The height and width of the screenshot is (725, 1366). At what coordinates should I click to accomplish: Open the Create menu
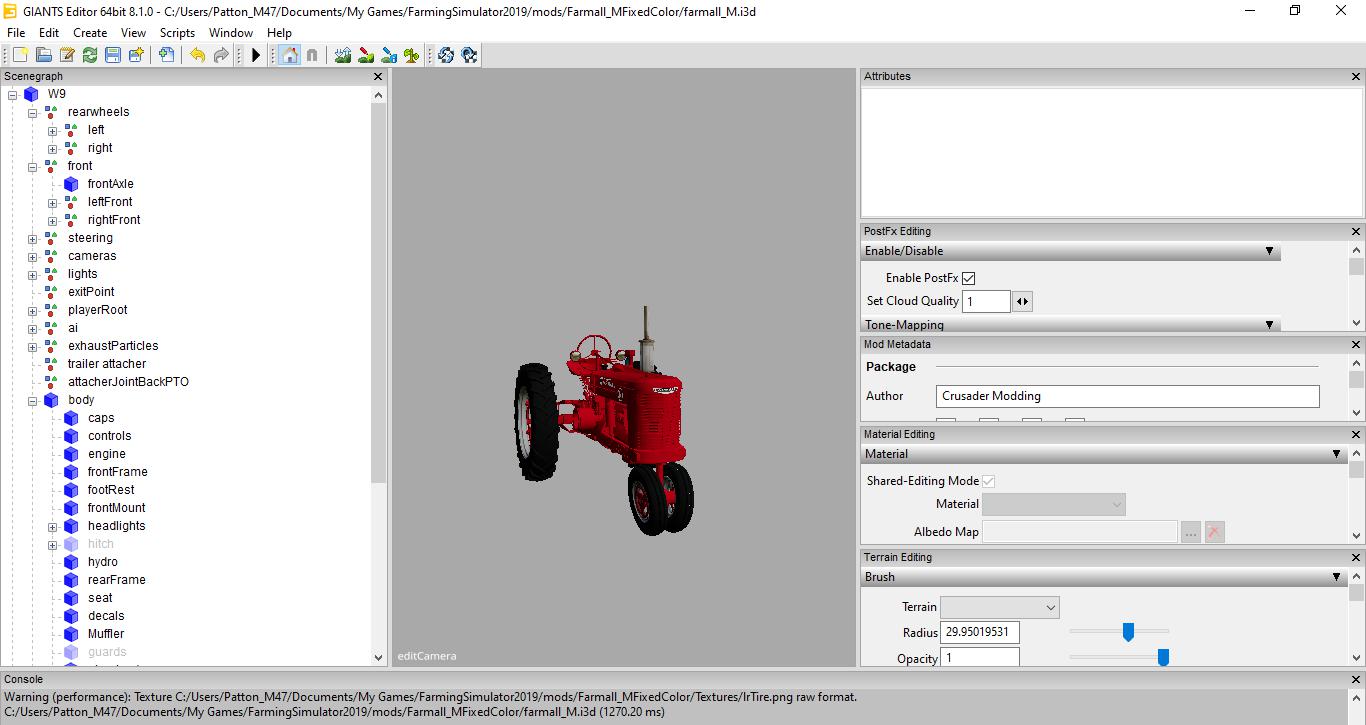coord(90,33)
